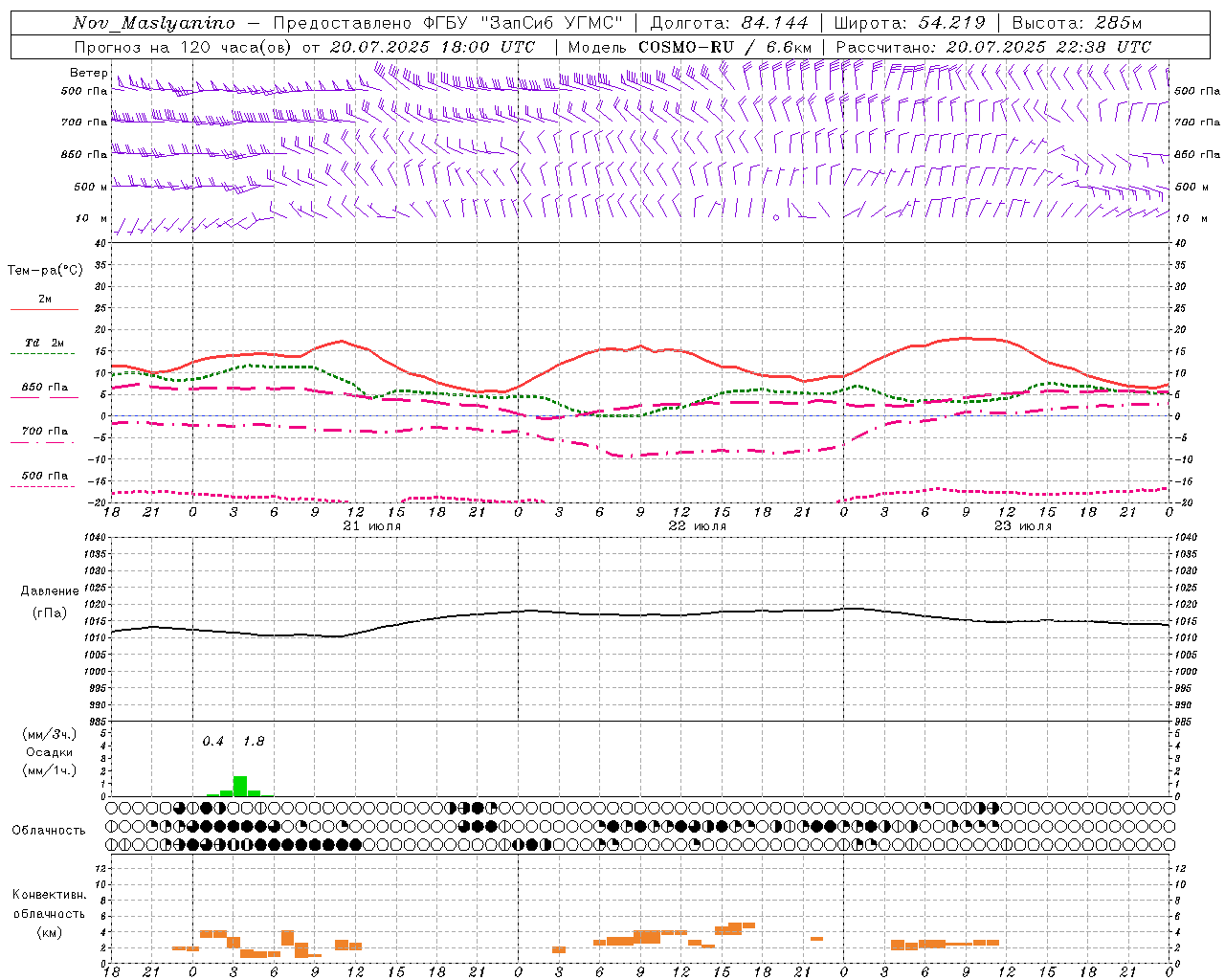The height and width of the screenshot is (980, 1225).
Task: Click the (мм/3ч.) precipitation unit label
Action: tap(50, 735)
